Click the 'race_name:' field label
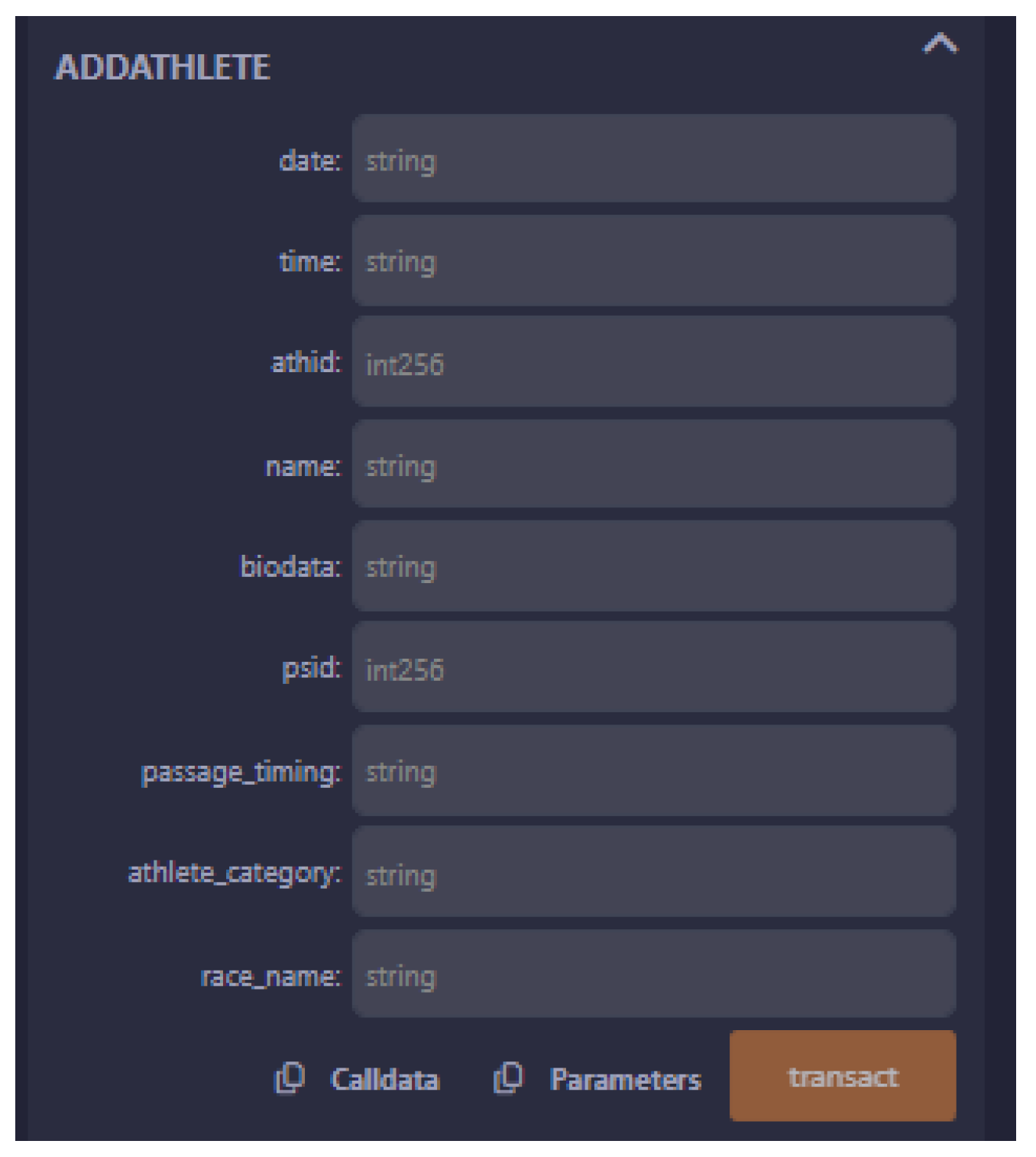1036x1157 pixels. point(270,976)
